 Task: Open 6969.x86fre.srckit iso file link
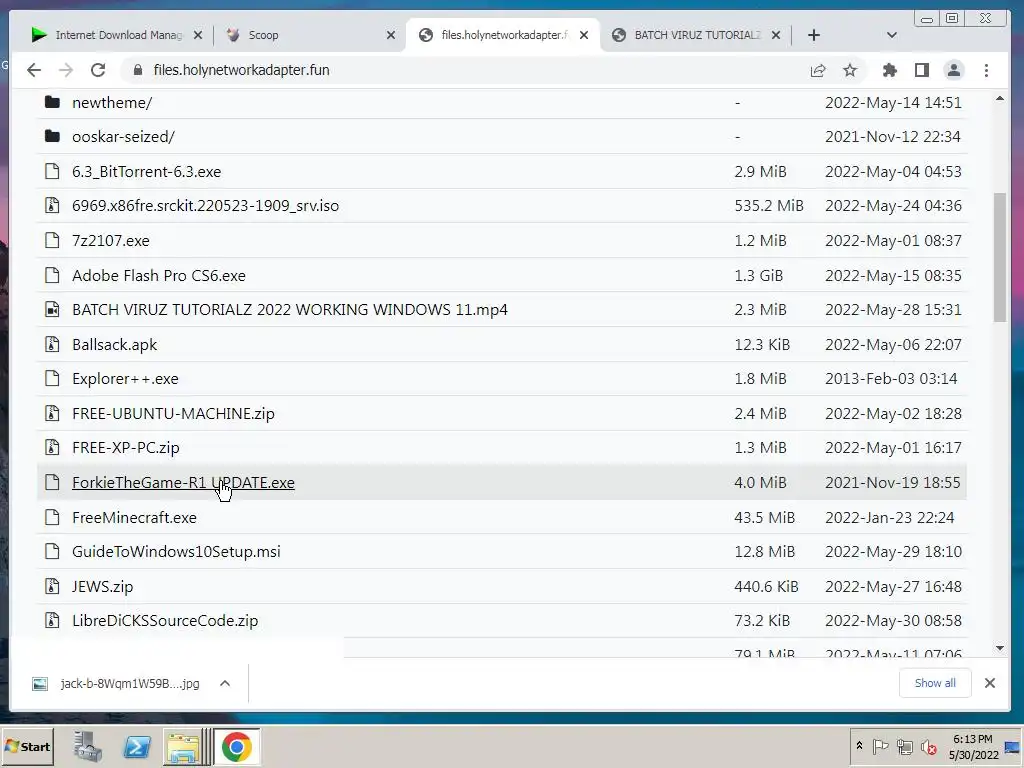point(205,206)
